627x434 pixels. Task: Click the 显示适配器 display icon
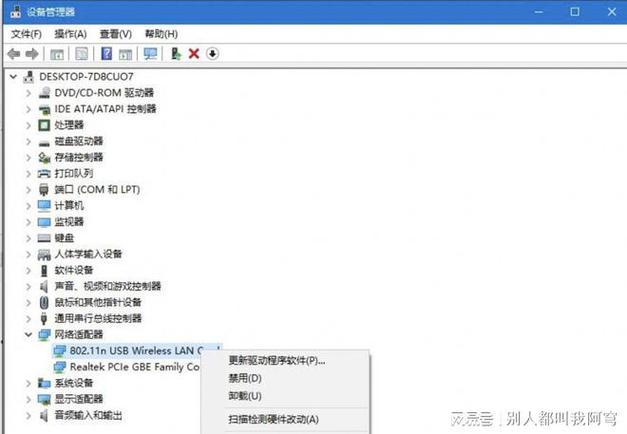point(44,399)
